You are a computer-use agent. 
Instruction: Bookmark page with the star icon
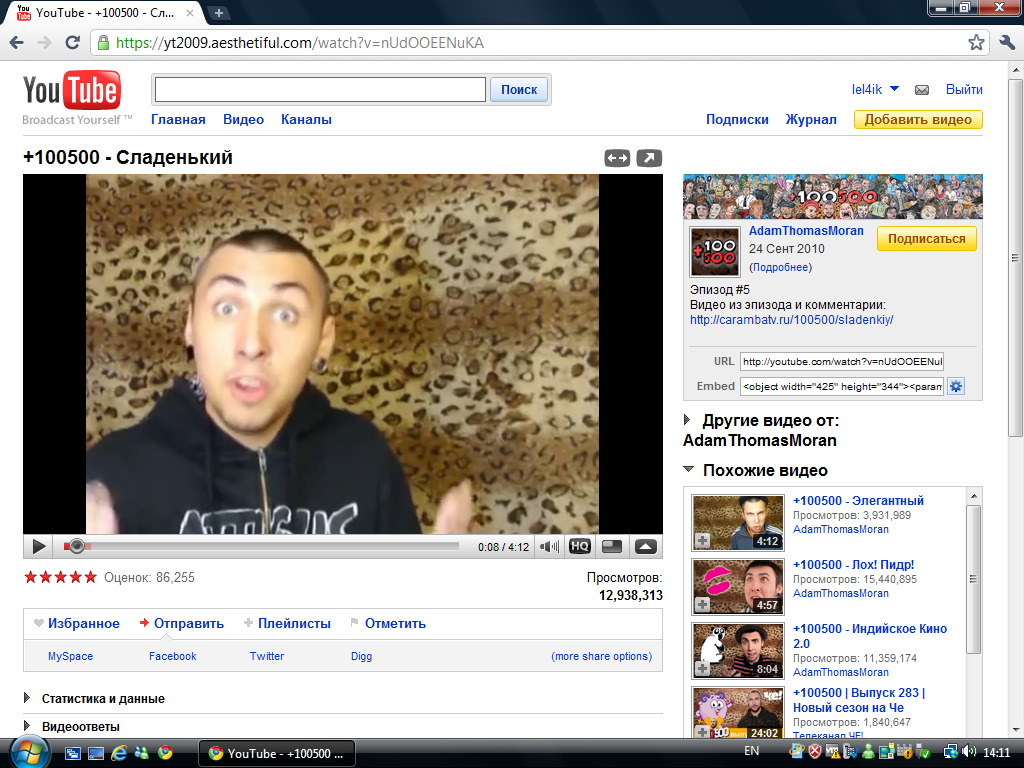(976, 43)
